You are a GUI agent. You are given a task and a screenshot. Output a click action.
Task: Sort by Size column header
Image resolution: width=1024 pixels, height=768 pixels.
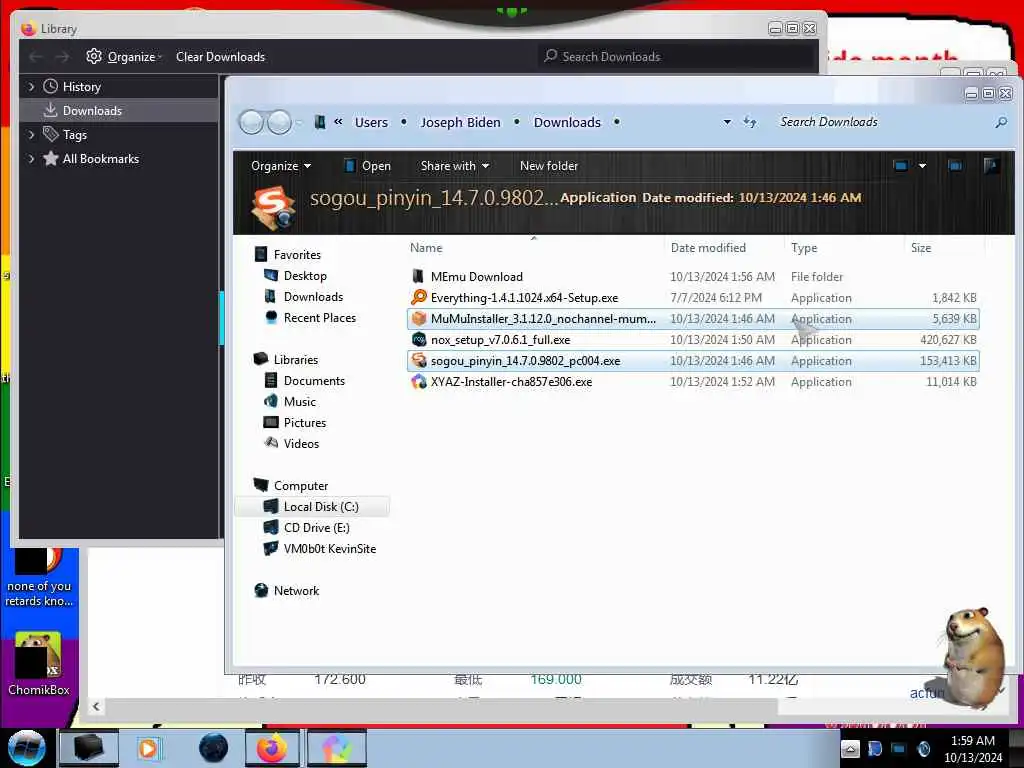coord(921,248)
